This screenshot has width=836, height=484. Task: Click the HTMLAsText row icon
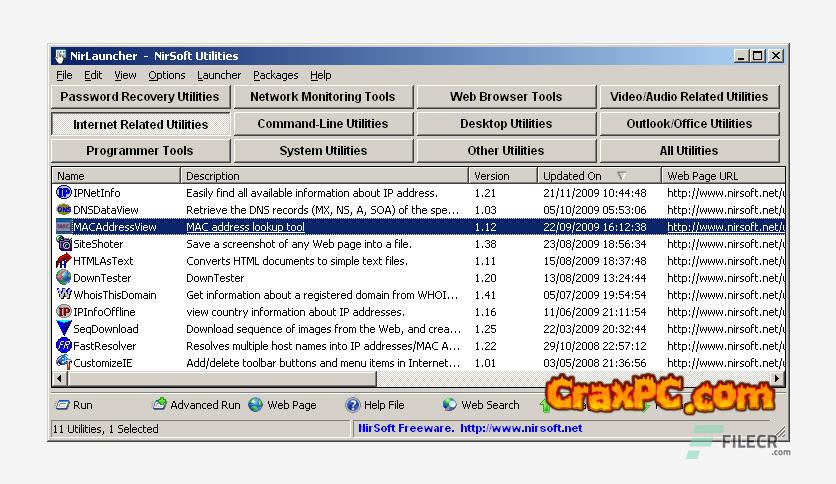pyautogui.click(x=63, y=261)
